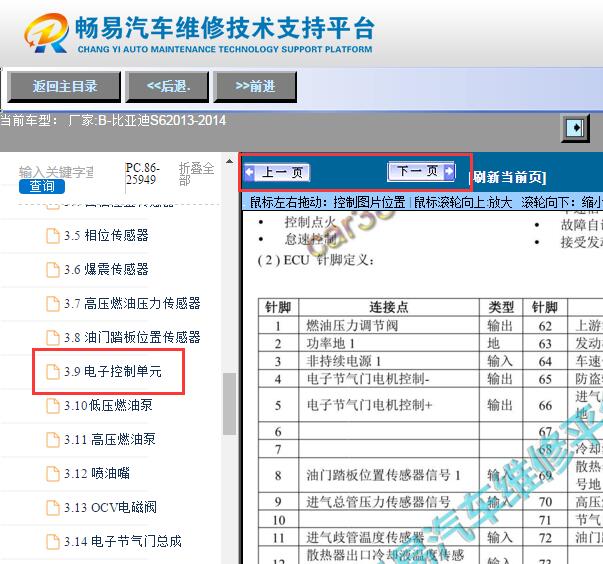Screen dimensions: 603x564
Task: Open 3.7 高压燃油压力传感器 tree item
Action: [x=132, y=303]
